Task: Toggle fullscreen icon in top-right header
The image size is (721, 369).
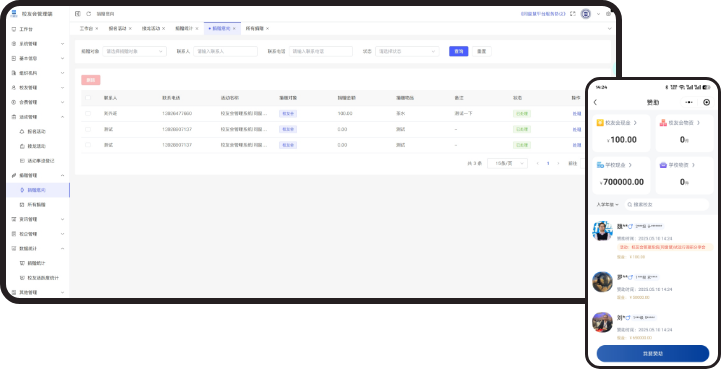Action: (572, 14)
